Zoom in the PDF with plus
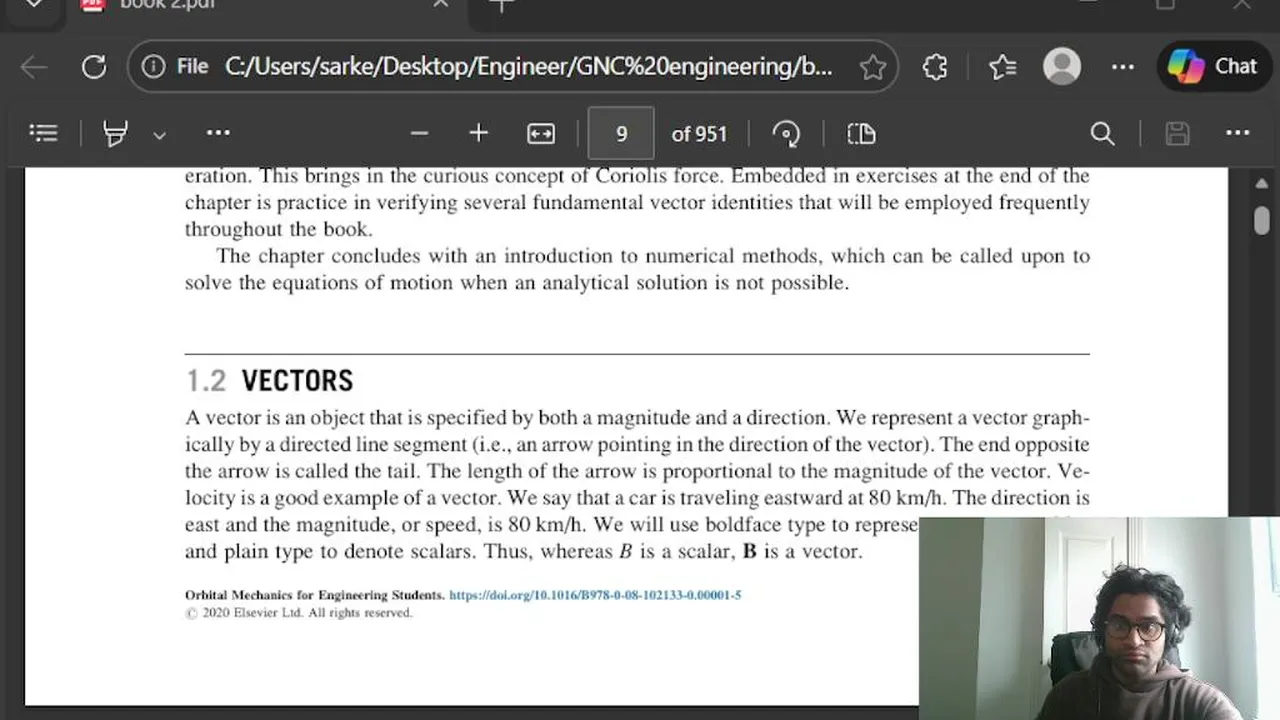Screen dimensions: 1280x720 pyautogui.click(x=478, y=133)
